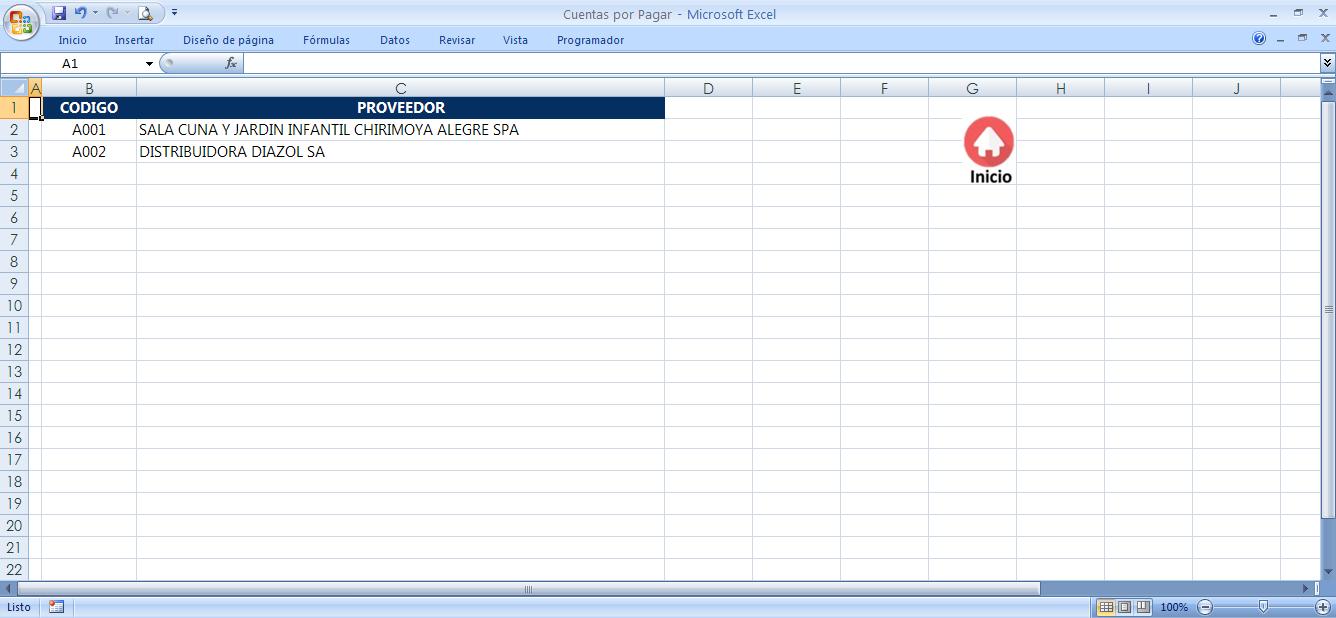1336x618 pixels.
Task: Select DISTRIBUIDORA DIAZOL SA cell
Action: click(400, 152)
